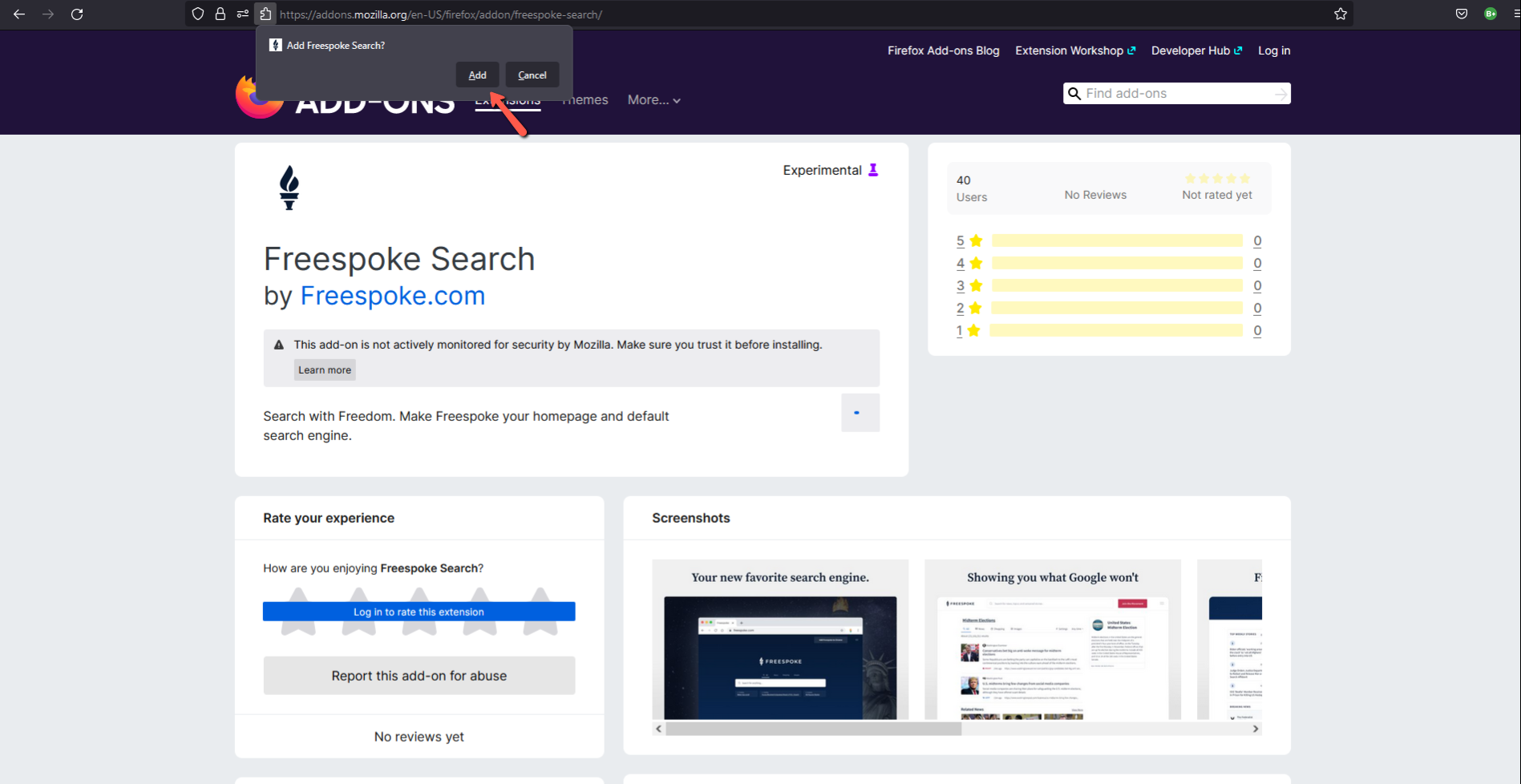Open the permissions icon in the address bar
This screenshot has height=784, width=1521.
pyautogui.click(x=242, y=14)
